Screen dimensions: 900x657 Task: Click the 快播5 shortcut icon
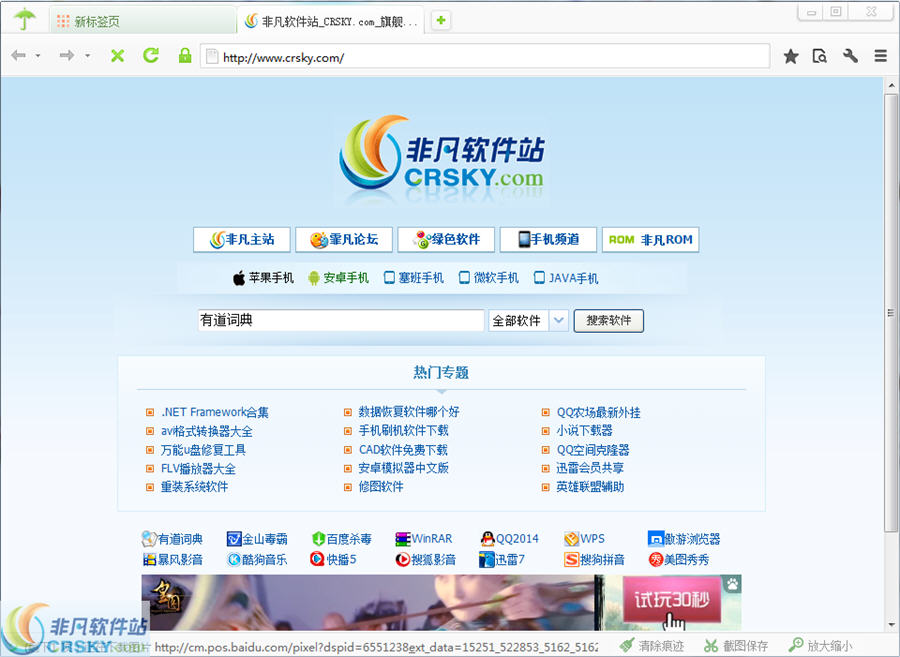coord(317,559)
